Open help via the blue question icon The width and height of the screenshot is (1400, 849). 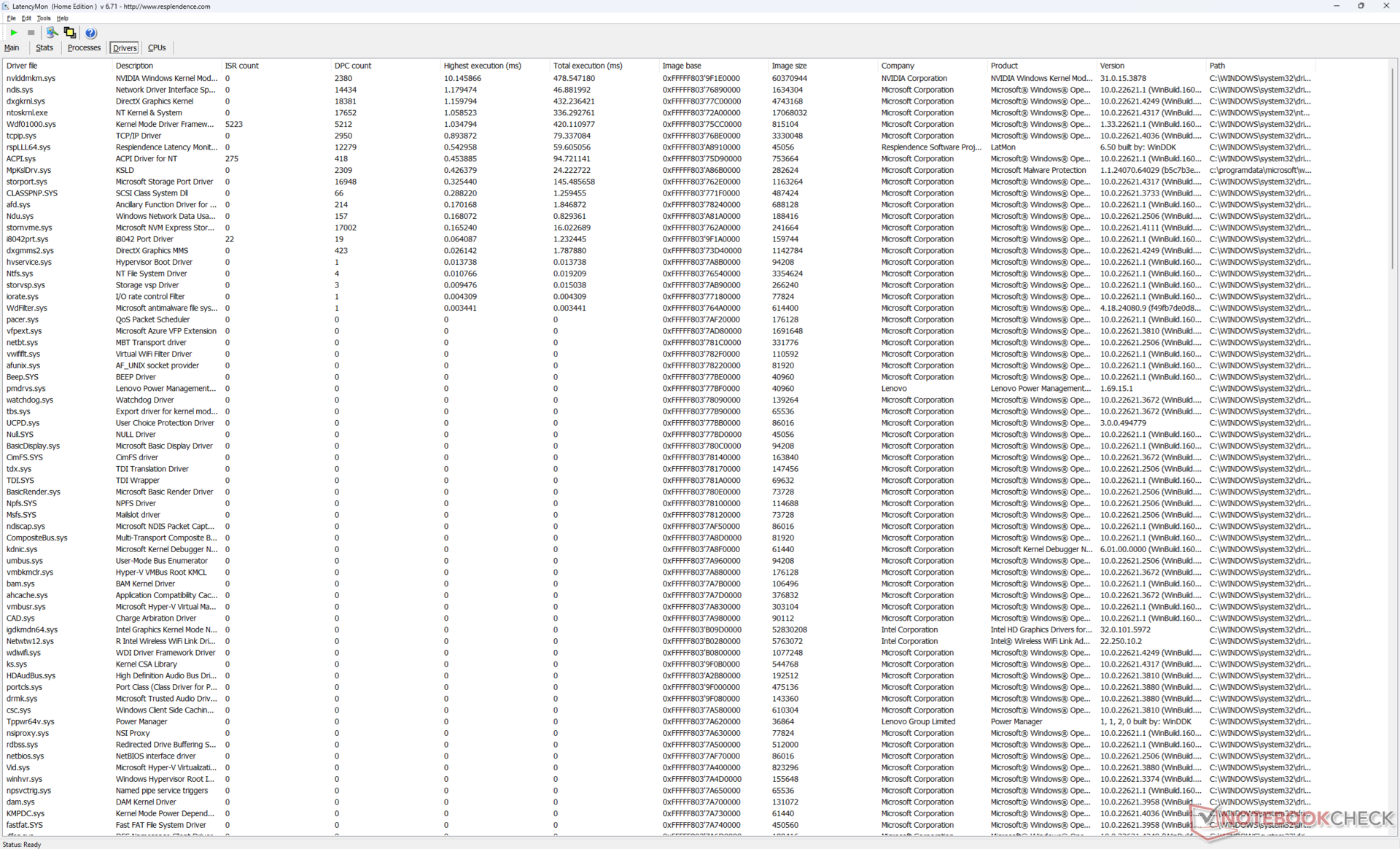point(90,33)
